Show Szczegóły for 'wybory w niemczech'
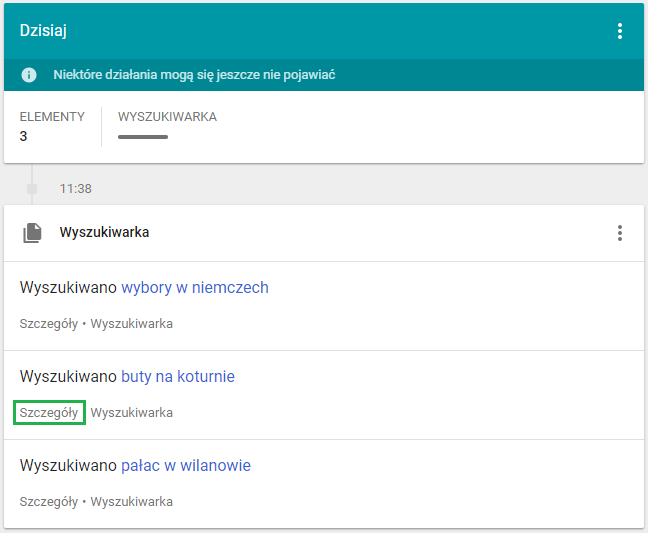The width and height of the screenshot is (648, 533). click(x=48, y=324)
